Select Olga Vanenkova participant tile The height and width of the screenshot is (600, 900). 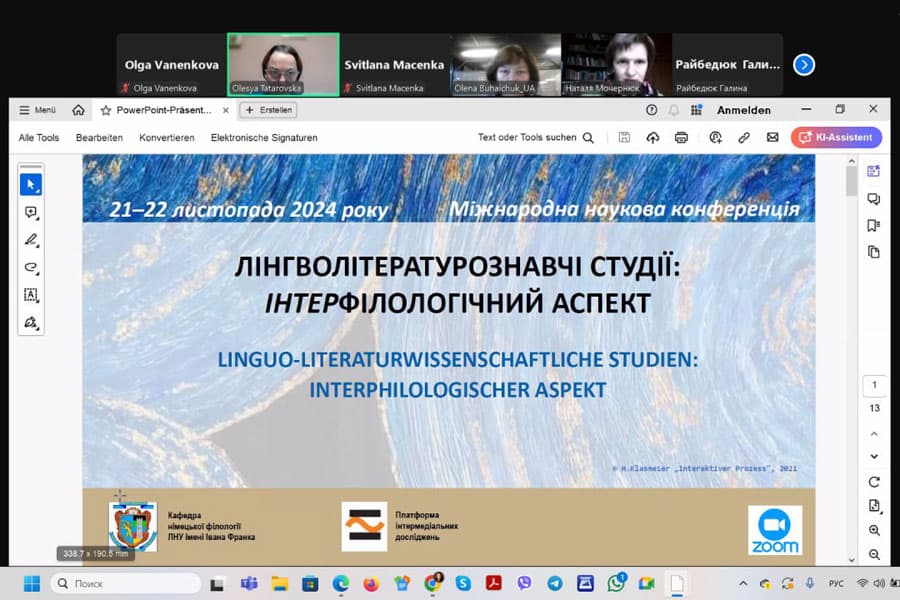coord(172,64)
